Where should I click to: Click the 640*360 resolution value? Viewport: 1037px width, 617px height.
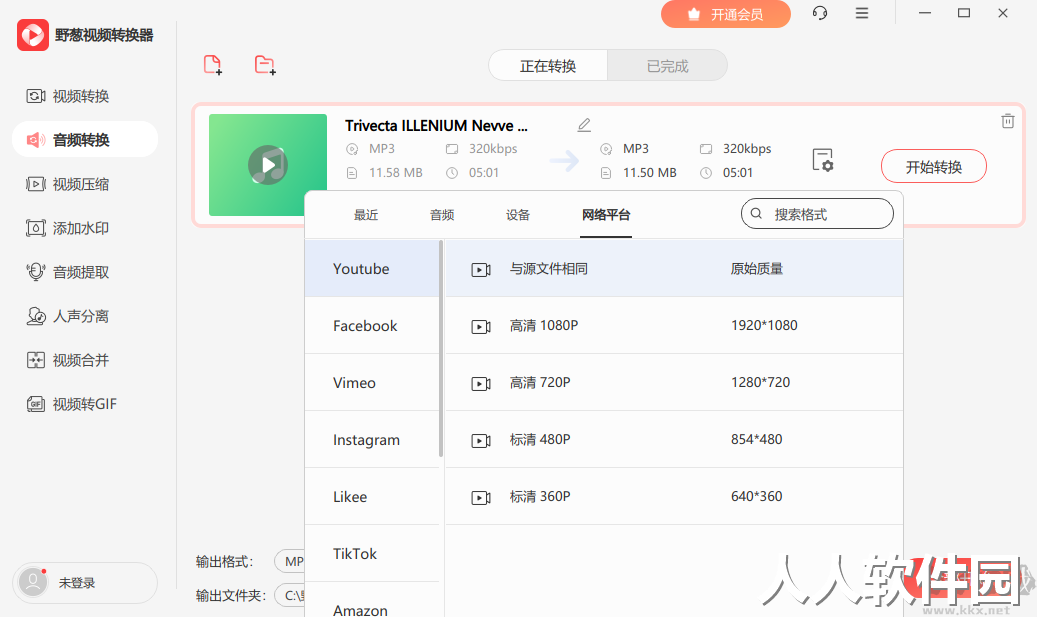[x=757, y=496]
